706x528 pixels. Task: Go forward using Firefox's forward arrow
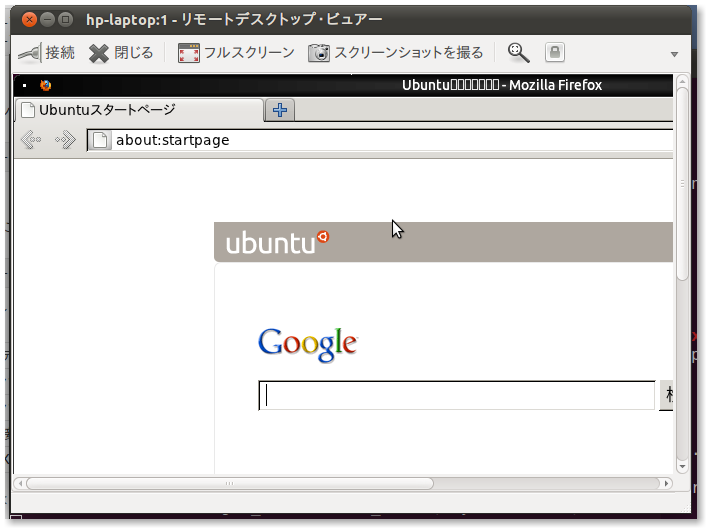point(65,140)
